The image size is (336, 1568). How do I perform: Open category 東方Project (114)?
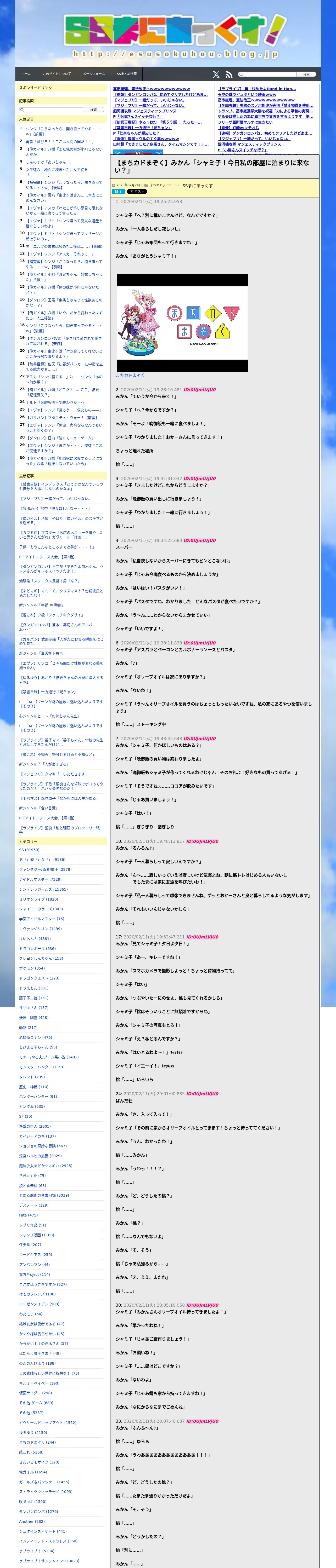pos(35,1275)
